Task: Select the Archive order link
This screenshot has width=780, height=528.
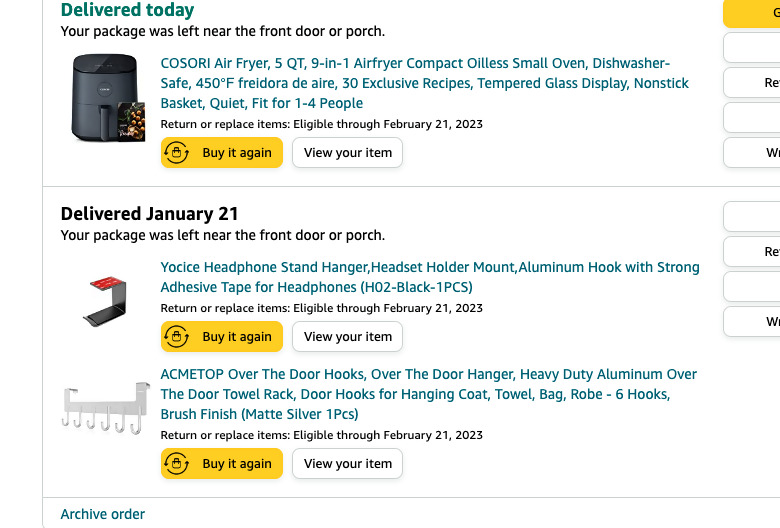Action: click(102, 514)
